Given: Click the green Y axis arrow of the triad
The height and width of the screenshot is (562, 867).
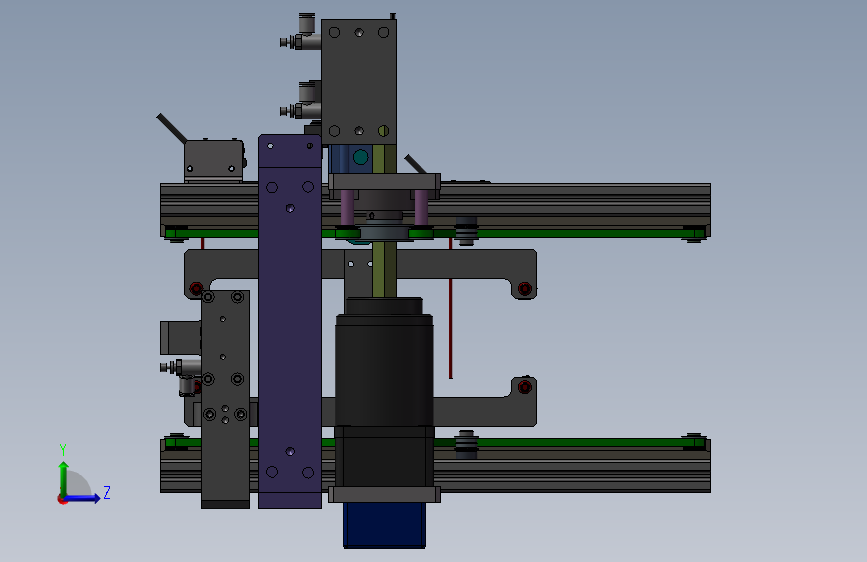Looking at the screenshot, I should (x=63, y=478).
